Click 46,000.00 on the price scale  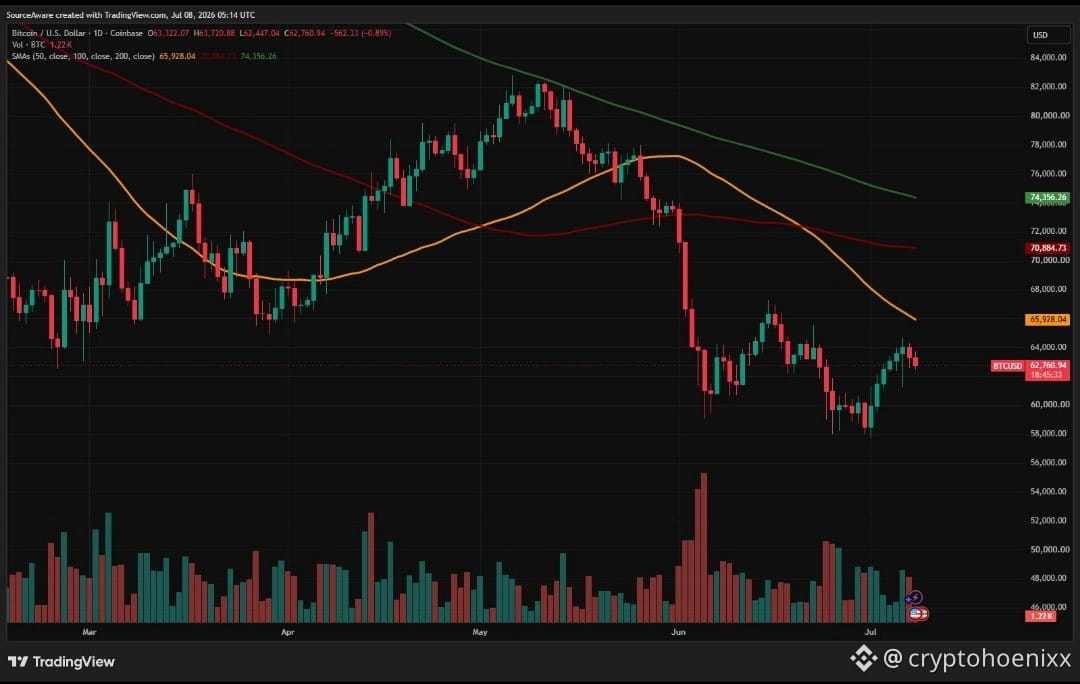(x=1050, y=607)
